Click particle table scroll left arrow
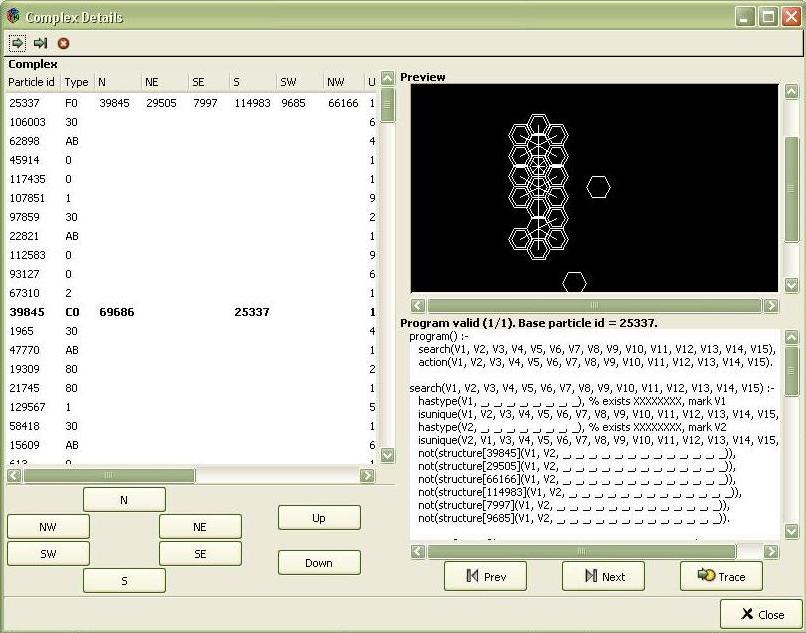 (x=14, y=476)
